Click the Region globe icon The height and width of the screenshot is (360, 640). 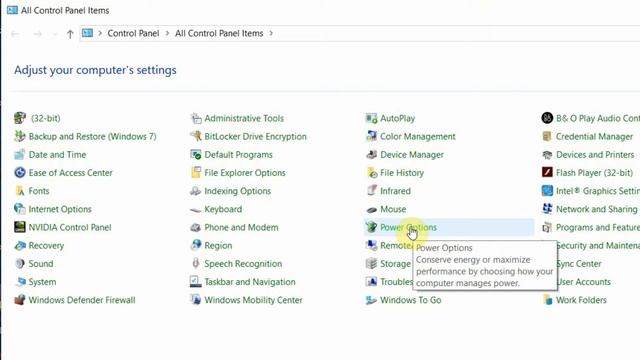(196, 245)
